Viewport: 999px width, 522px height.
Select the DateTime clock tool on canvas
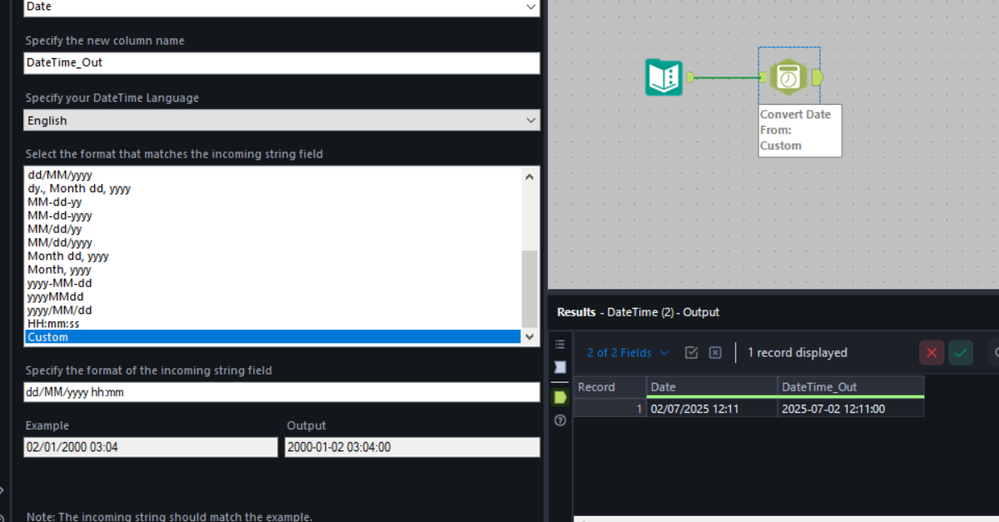click(788, 77)
